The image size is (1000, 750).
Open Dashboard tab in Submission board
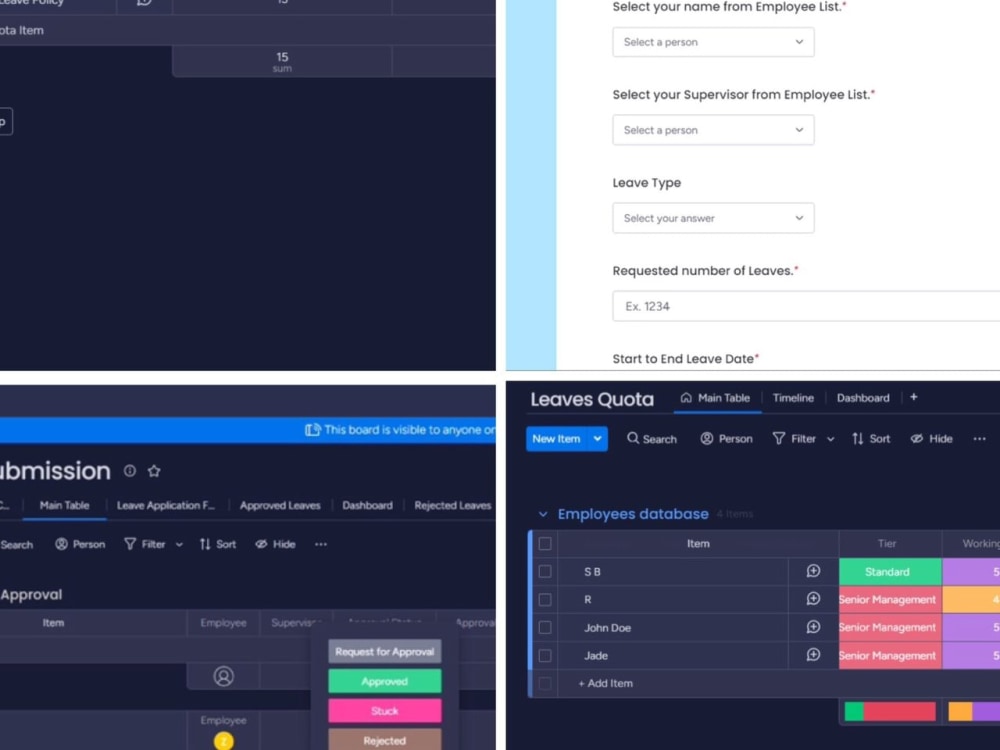tap(367, 505)
